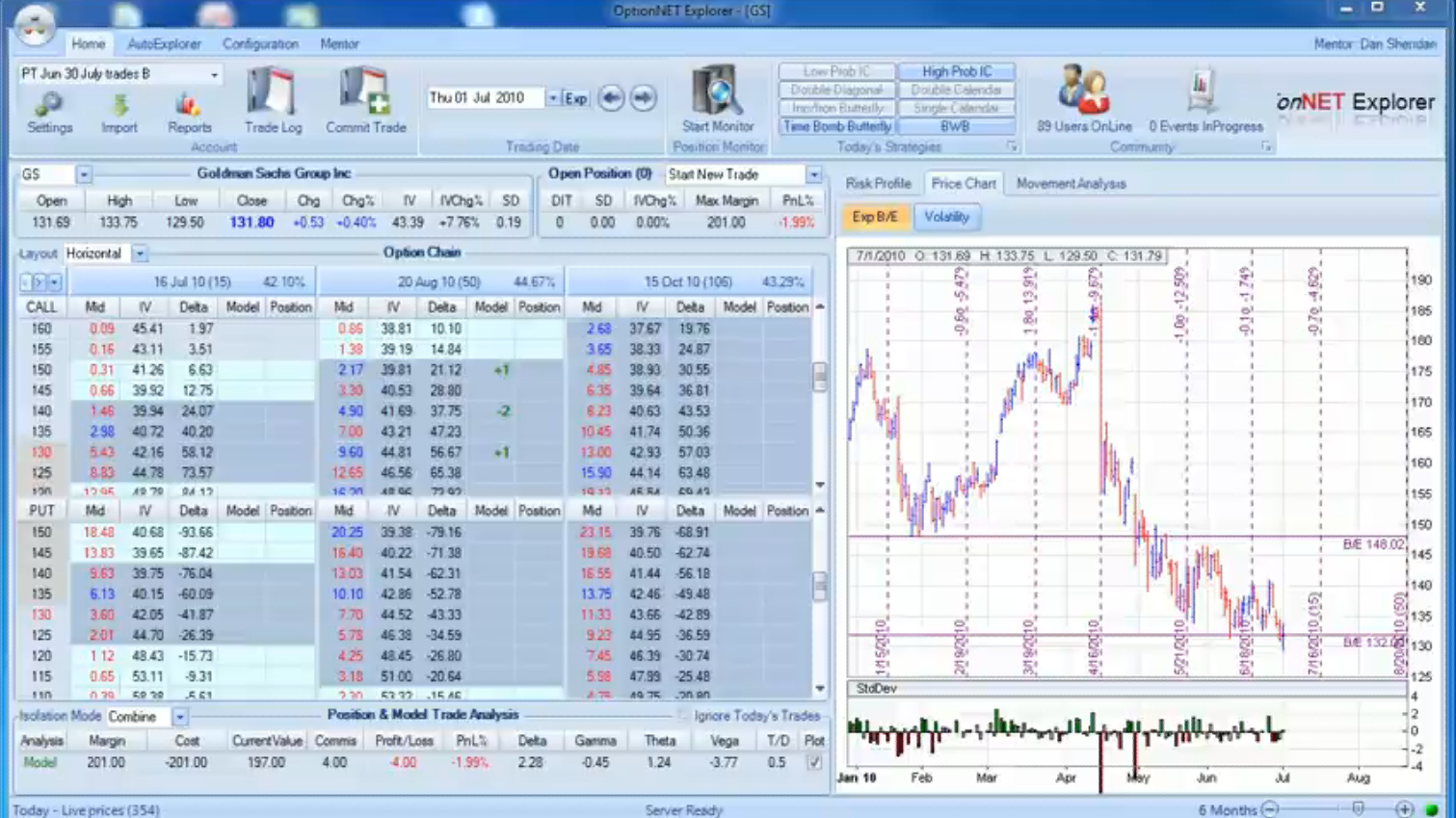
Task: Click the 130 call strike row label
Action: 41,452
